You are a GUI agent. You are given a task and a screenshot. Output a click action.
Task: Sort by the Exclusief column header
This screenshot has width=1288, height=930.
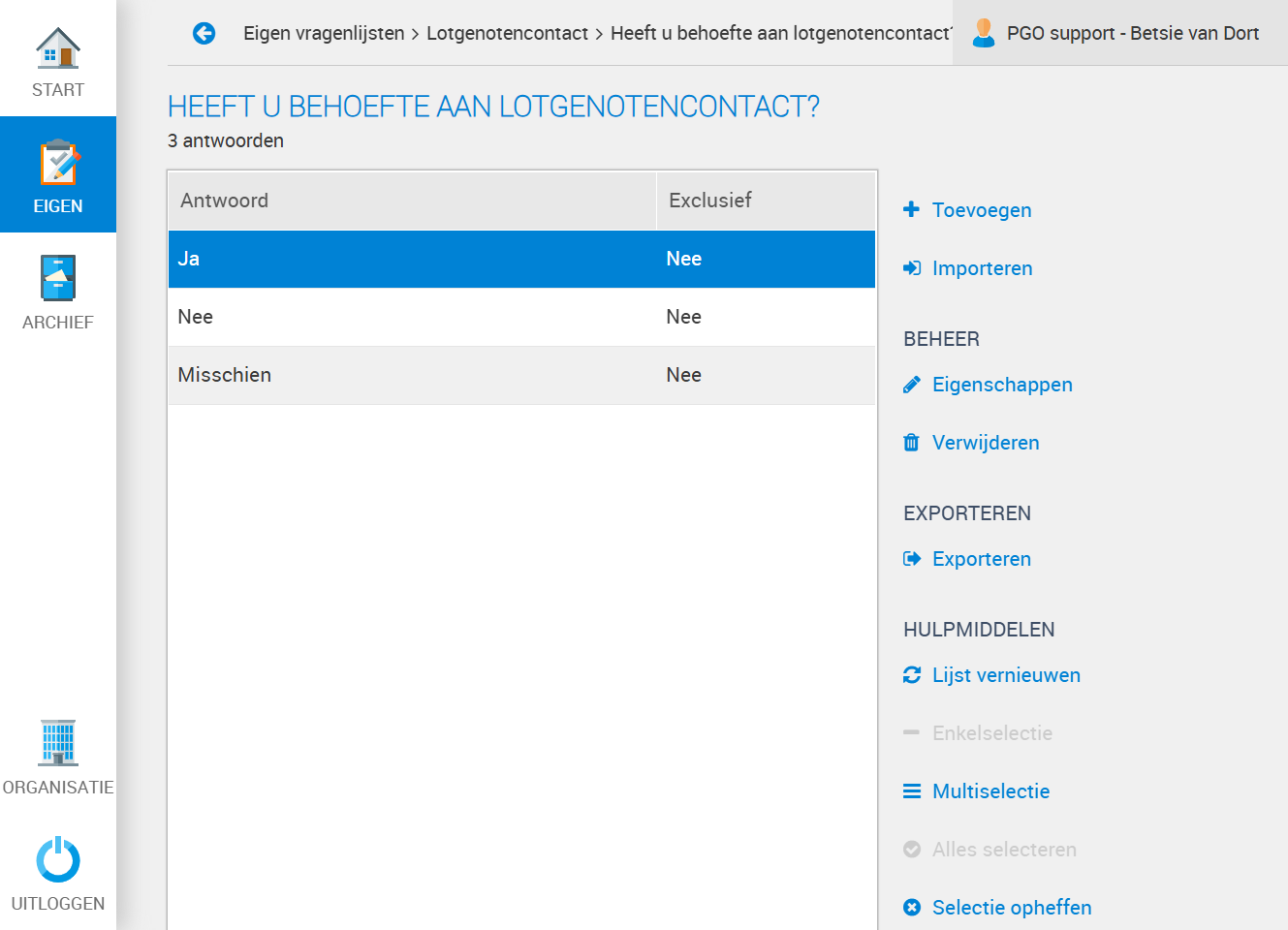[x=766, y=201]
